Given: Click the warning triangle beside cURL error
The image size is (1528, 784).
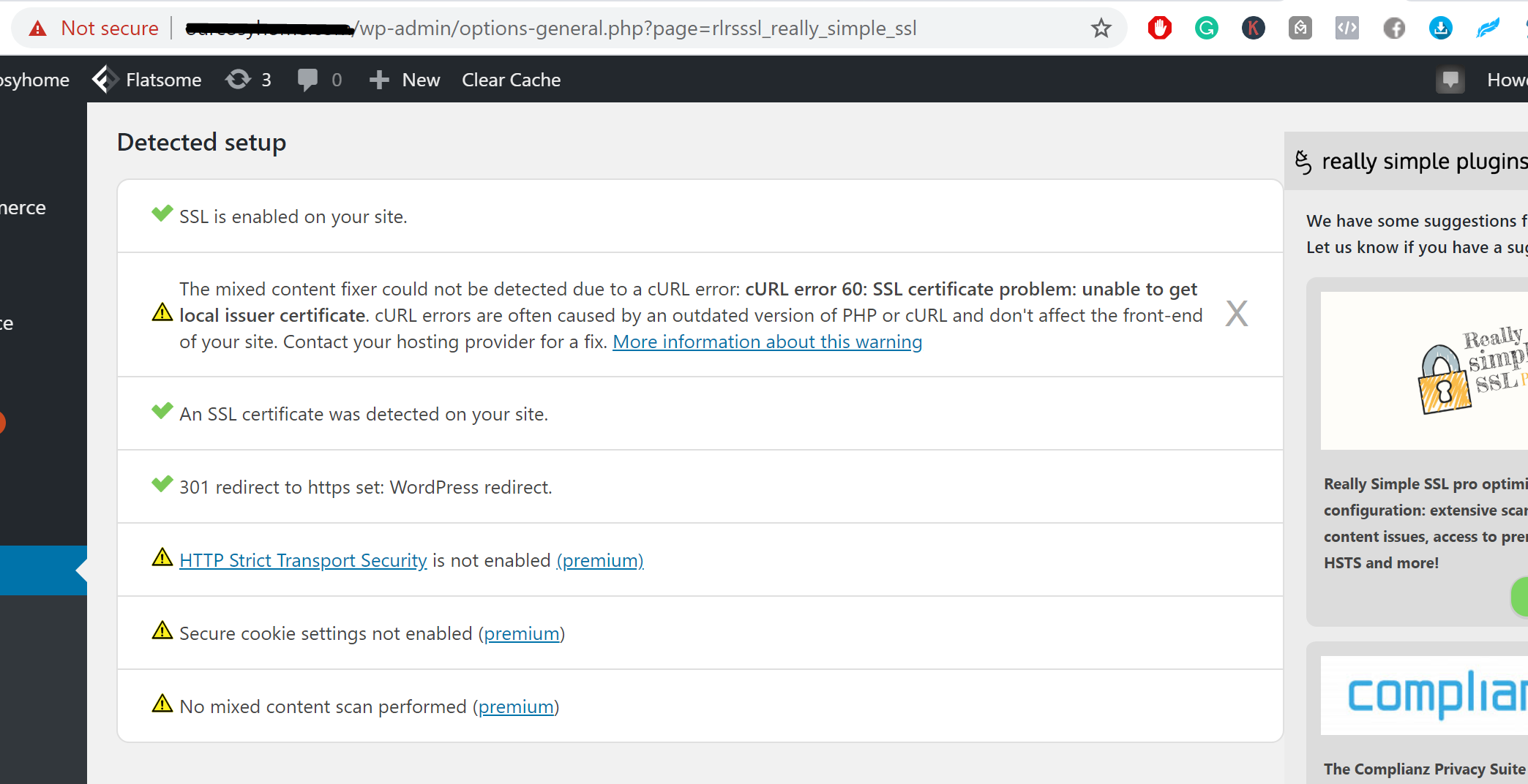Looking at the screenshot, I should 162,313.
